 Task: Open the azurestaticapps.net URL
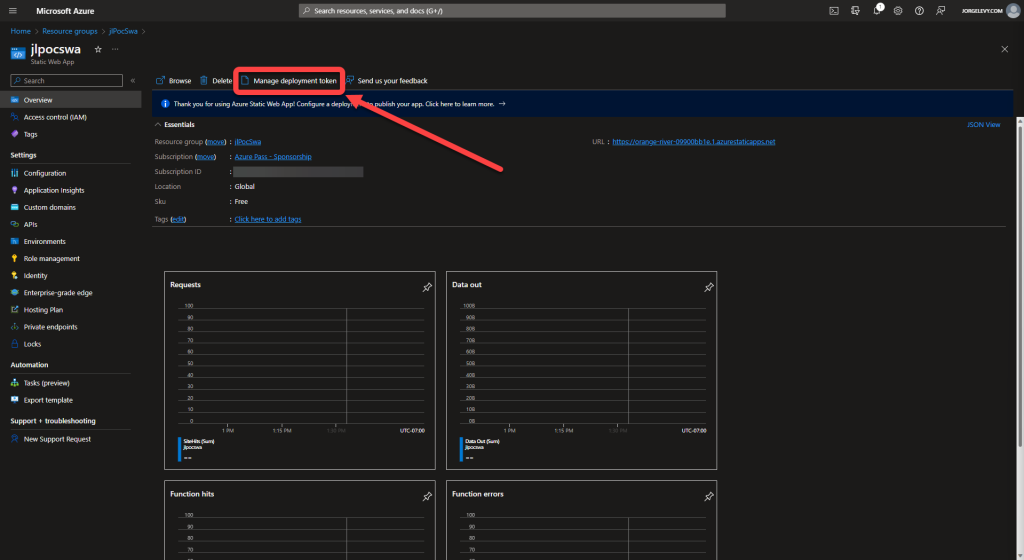(694, 142)
